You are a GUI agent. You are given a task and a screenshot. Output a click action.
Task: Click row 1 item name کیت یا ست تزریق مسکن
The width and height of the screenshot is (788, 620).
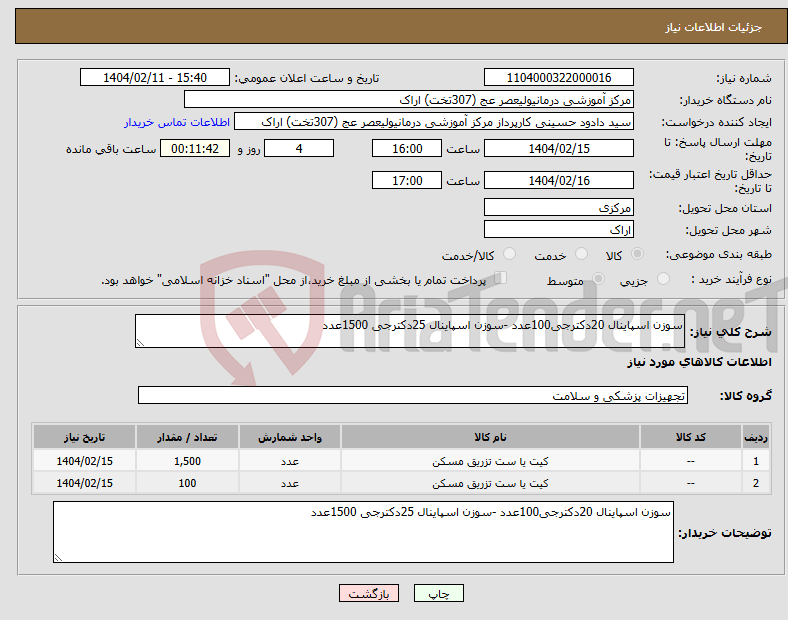click(x=490, y=461)
